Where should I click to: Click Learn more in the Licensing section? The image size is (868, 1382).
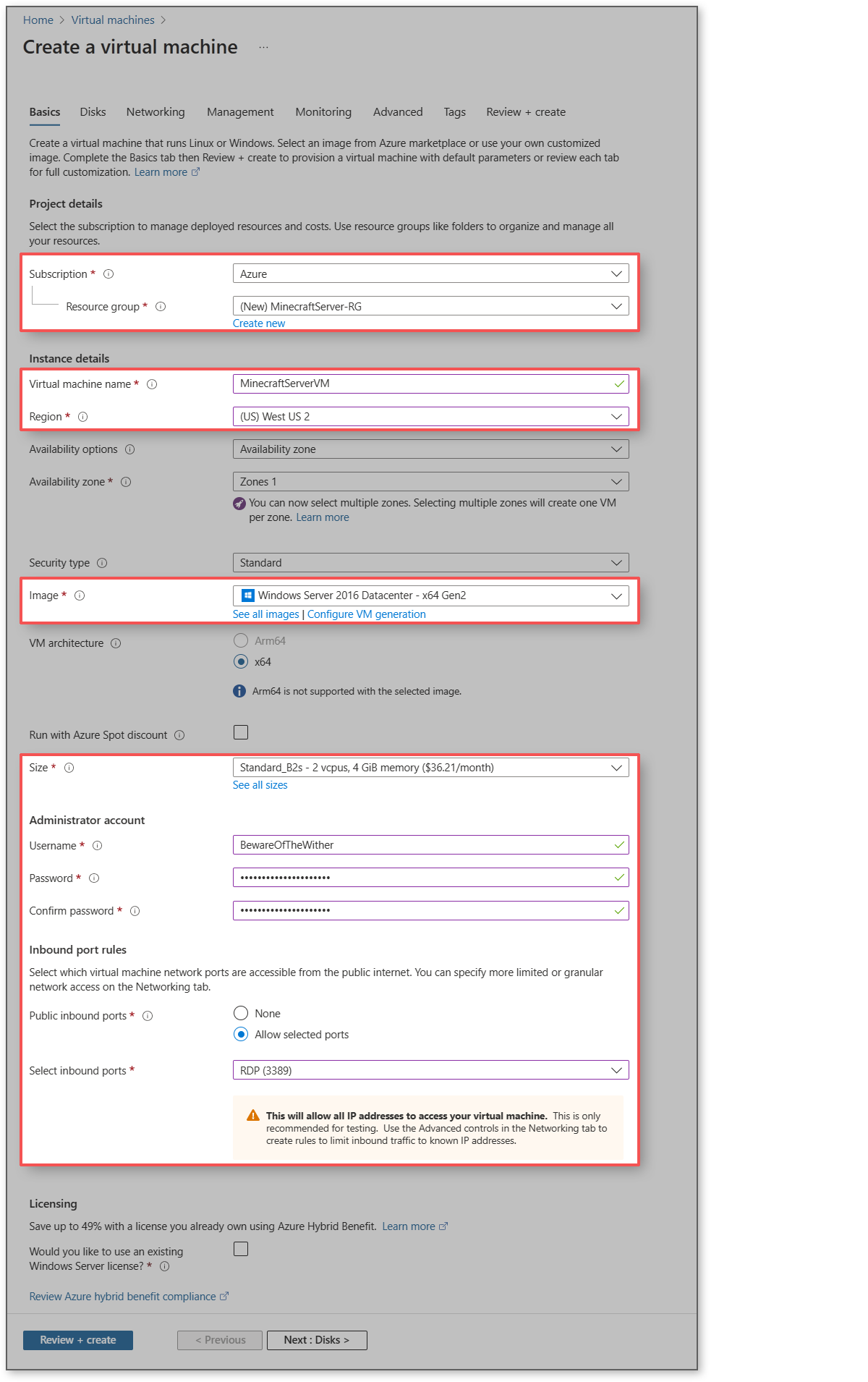pos(415,1226)
